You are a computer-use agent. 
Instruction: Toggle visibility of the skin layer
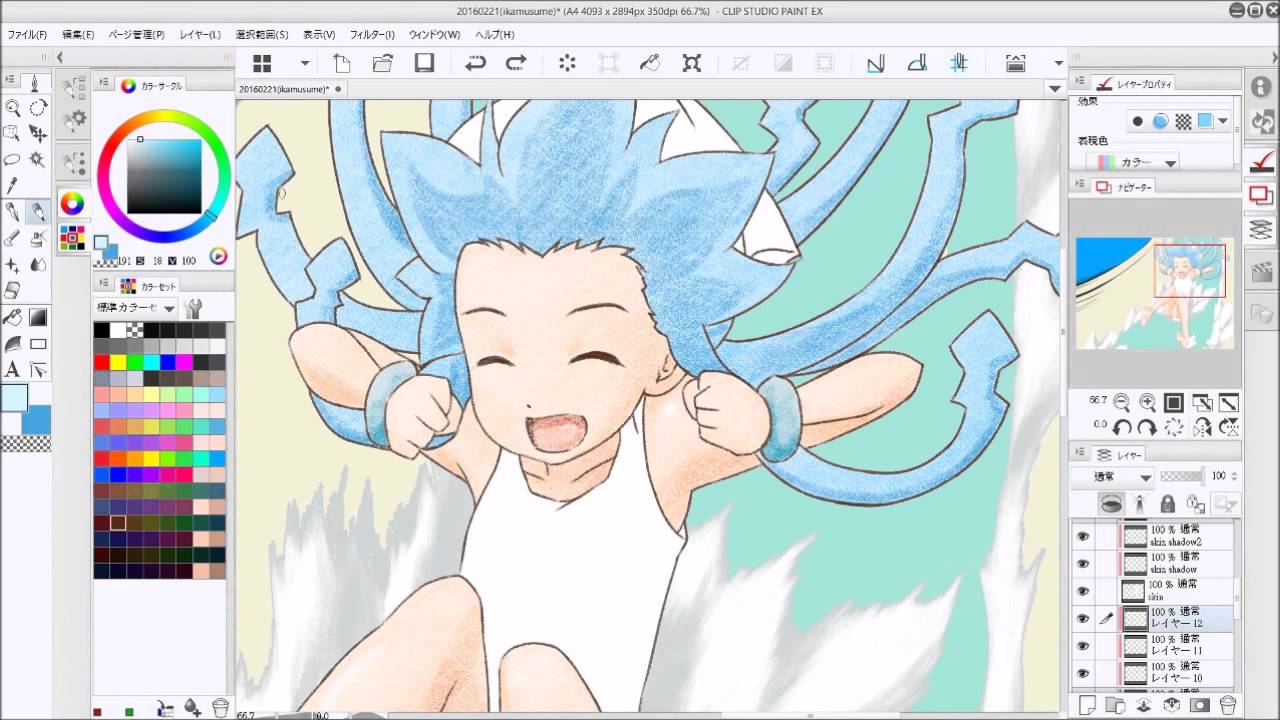[1082, 591]
